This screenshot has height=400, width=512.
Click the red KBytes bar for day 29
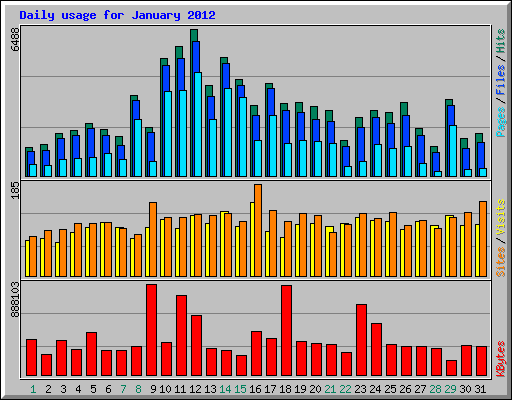(x=452, y=368)
